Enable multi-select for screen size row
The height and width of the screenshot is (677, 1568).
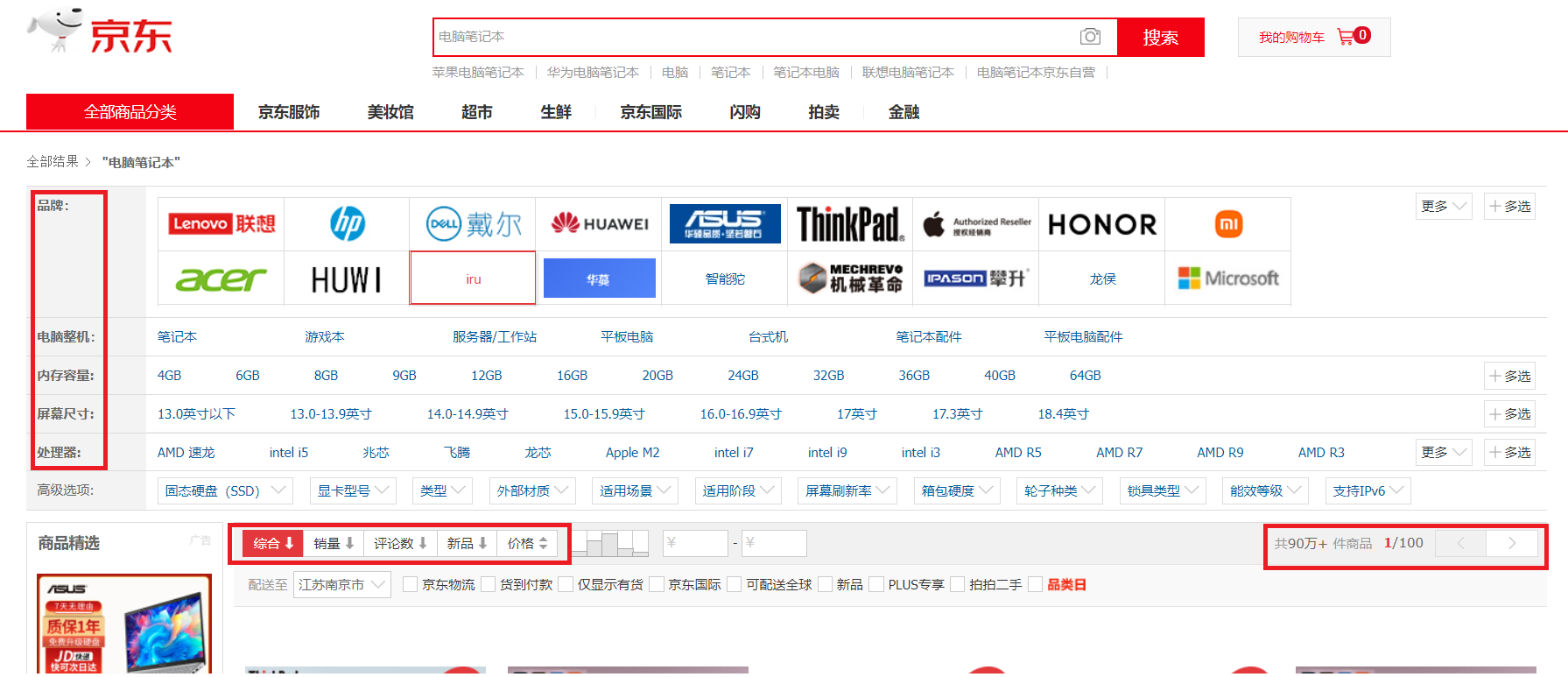click(x=1510, y=414)
